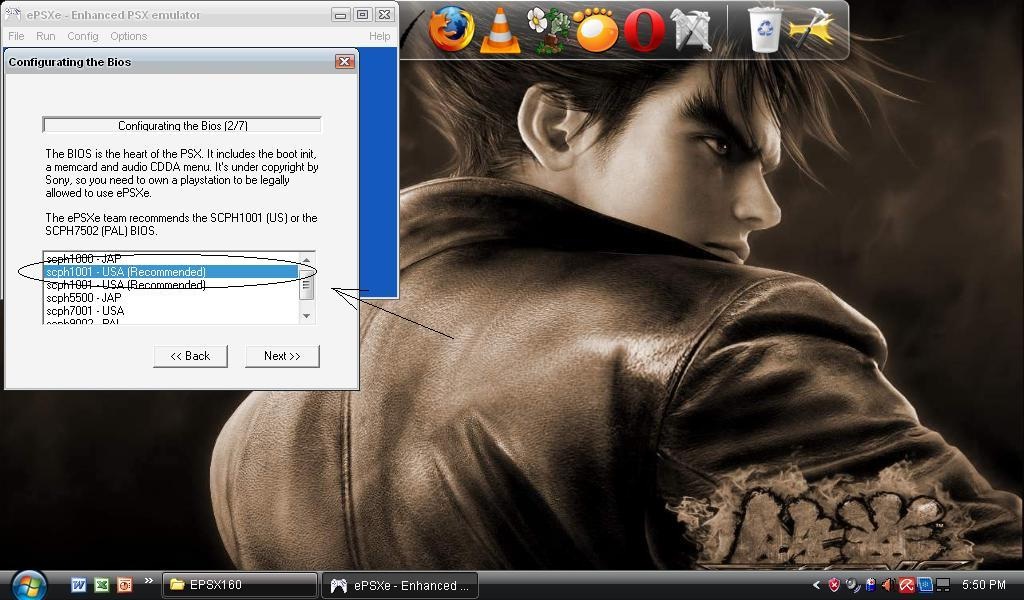Screen dimensions: 1024x600
Task: Maximize the ePSXe main window
Action: coord(362,14)
